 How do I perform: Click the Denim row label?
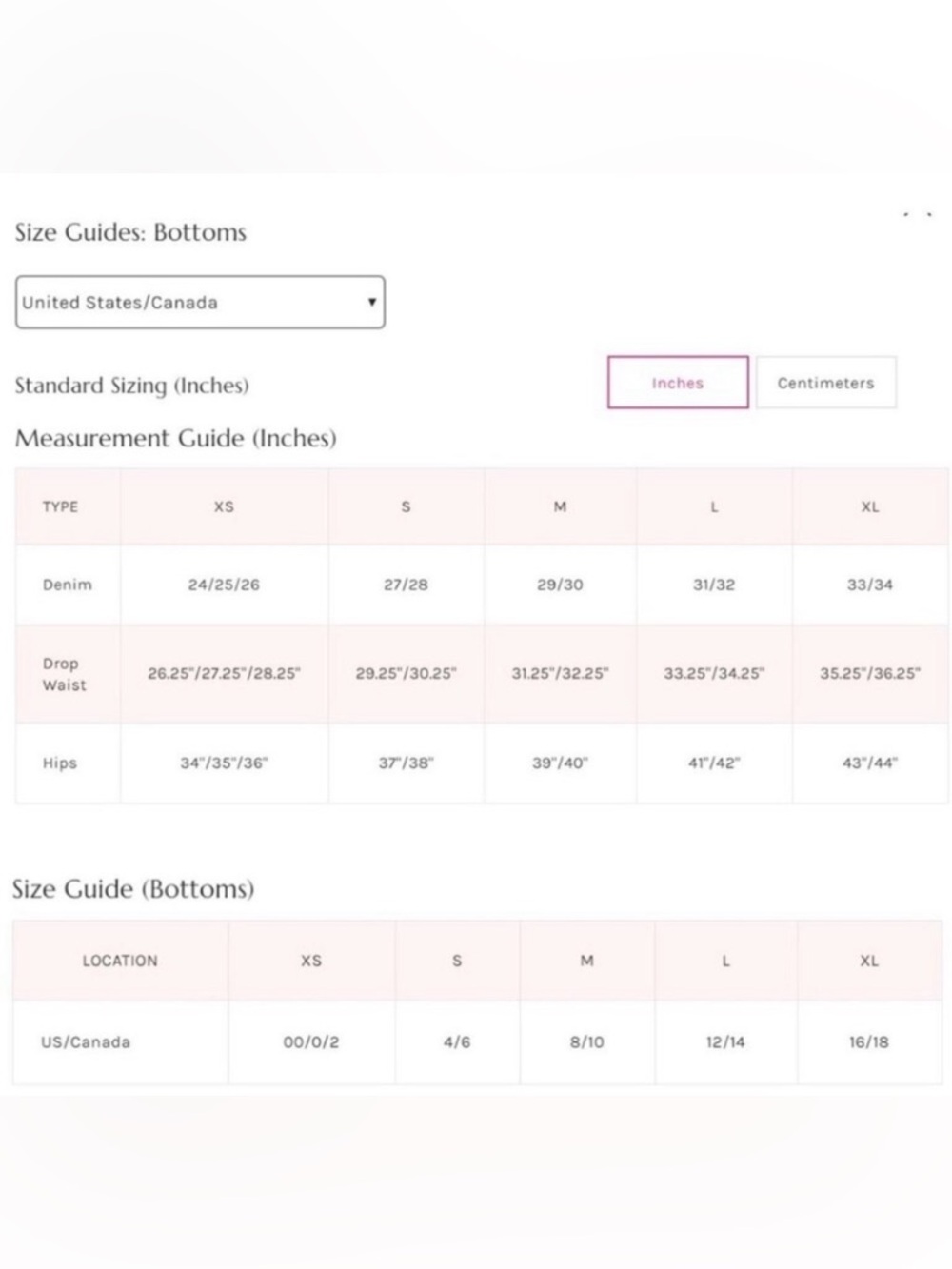(x=68, y=585)
